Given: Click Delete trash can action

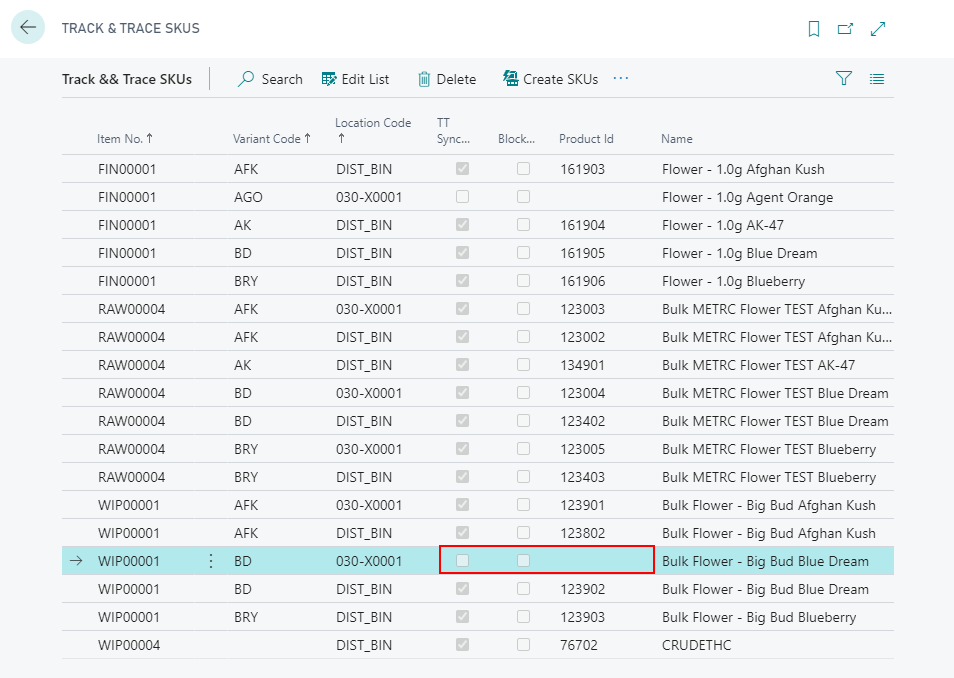Looking at the screenshot, I should 447,79.
